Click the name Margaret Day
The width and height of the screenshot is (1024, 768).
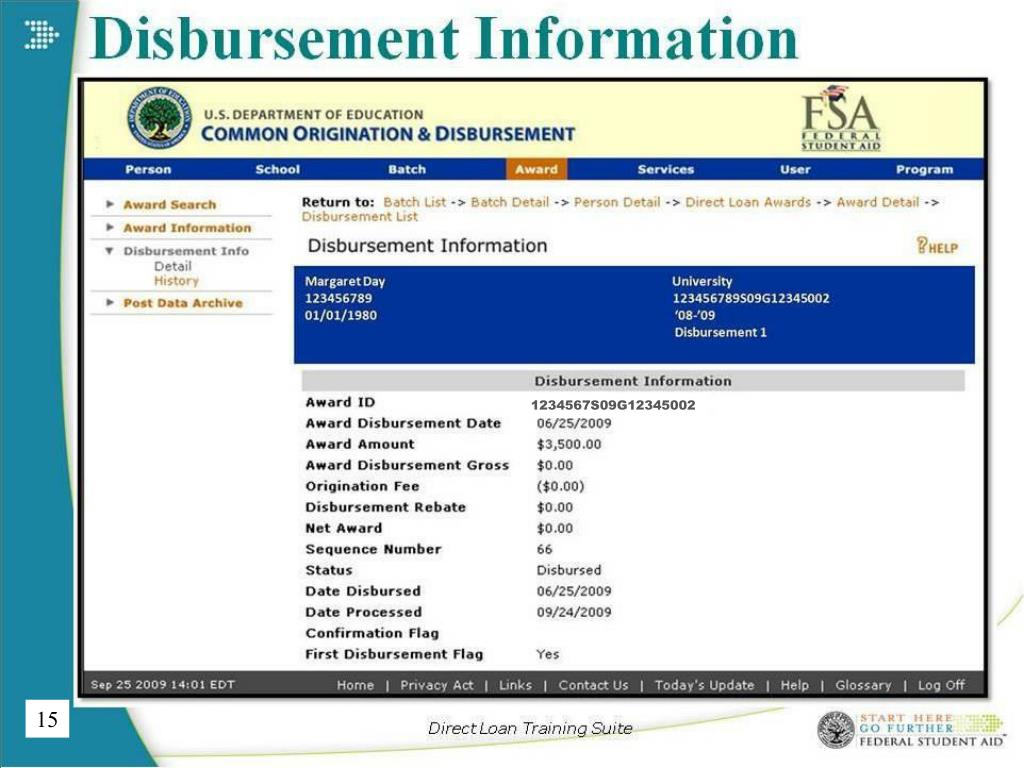(x=345, y=281)
